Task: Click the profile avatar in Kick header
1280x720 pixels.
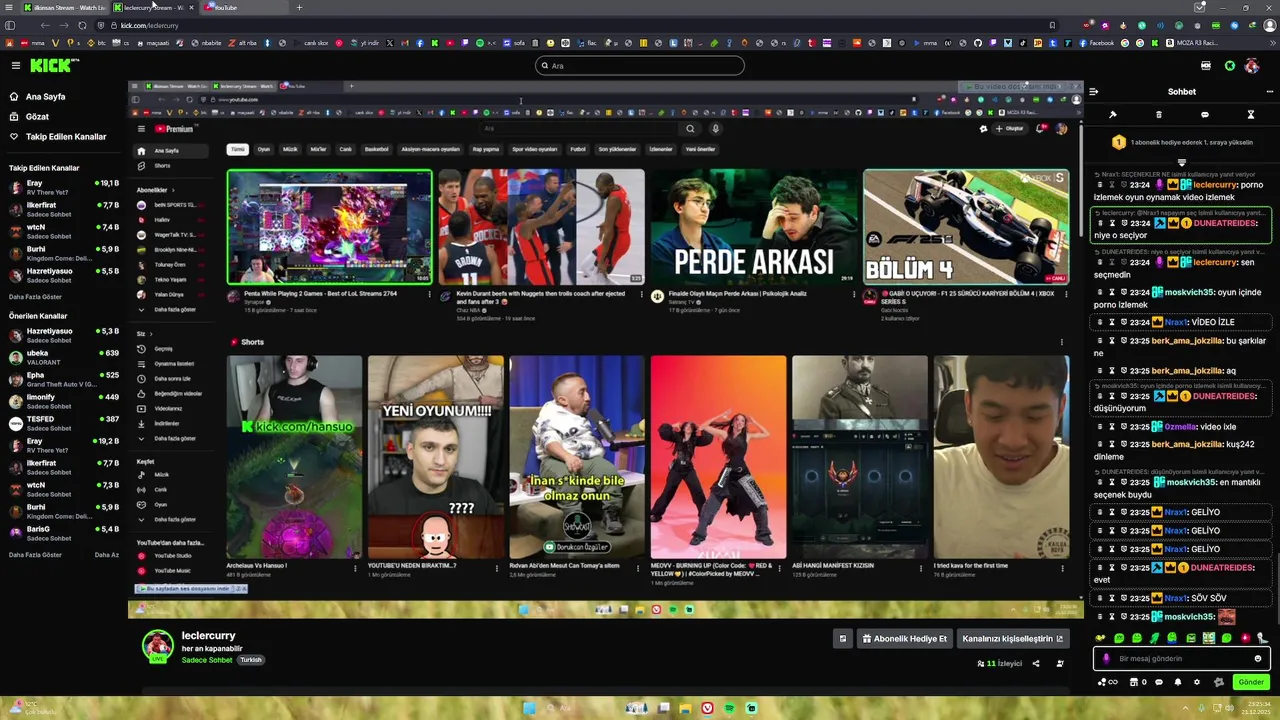Action: (1252, 66)
